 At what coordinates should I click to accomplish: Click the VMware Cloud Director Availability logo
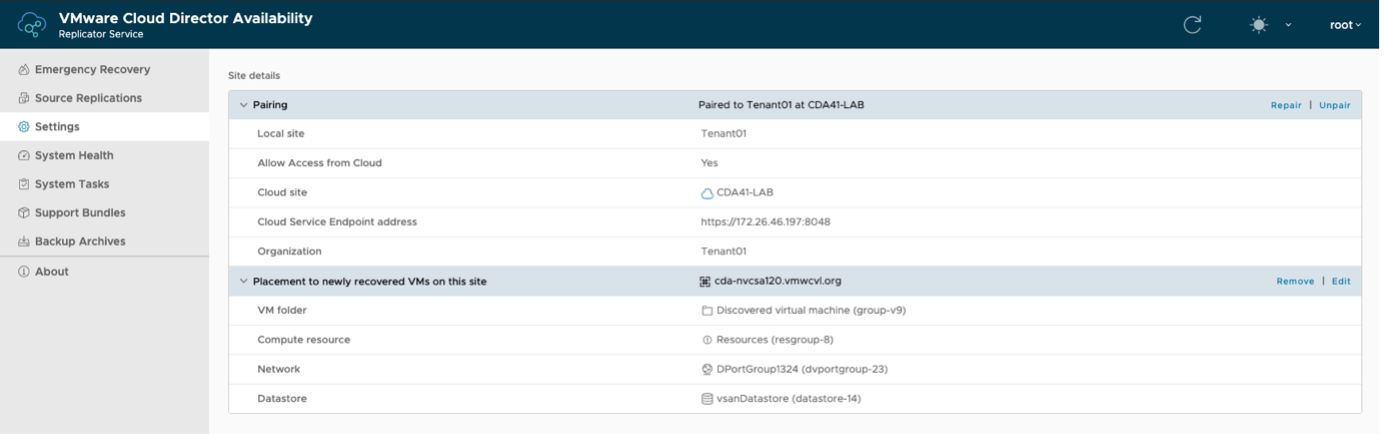click(x=32, y=25)
